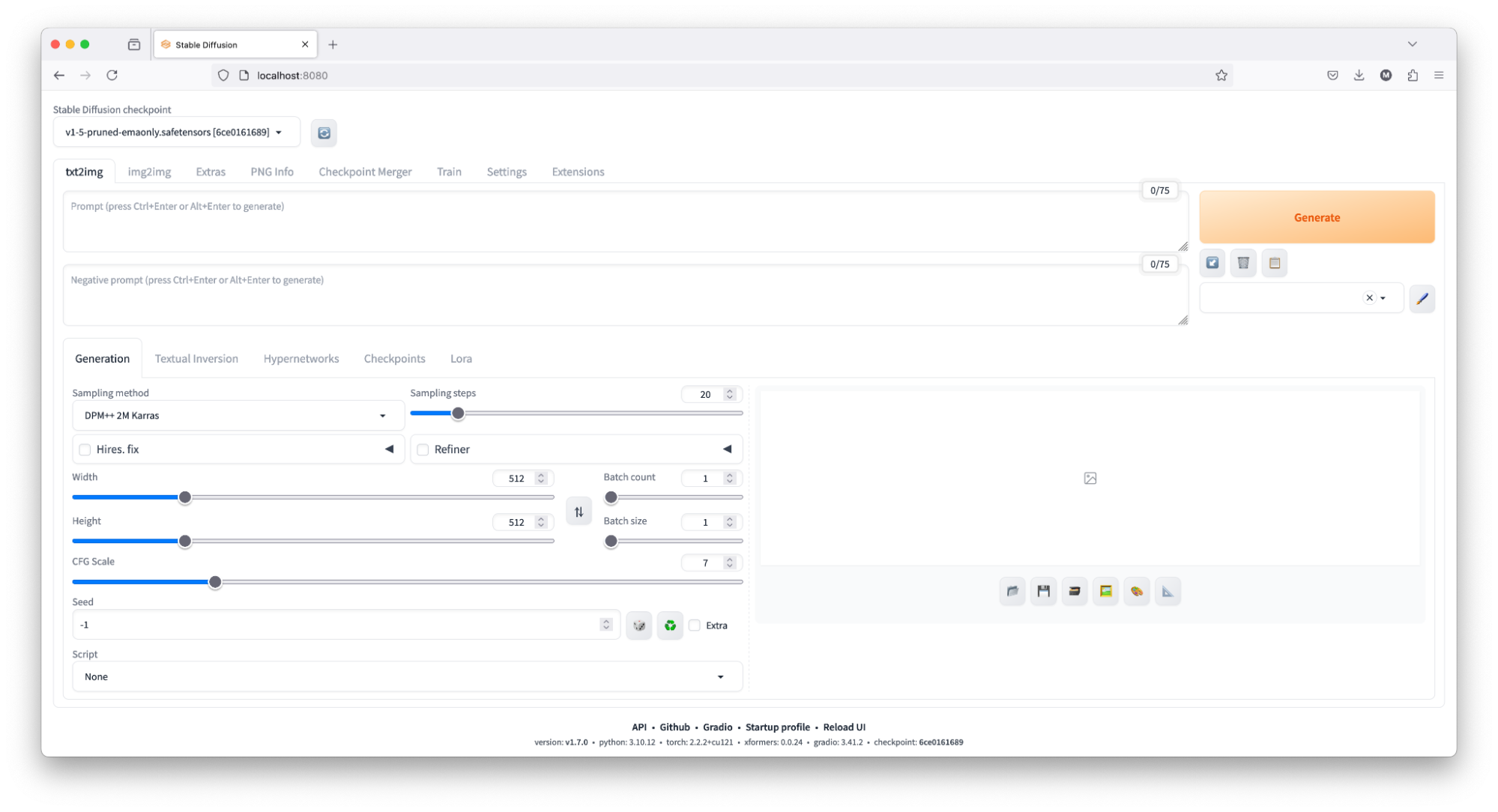This screenshot has width=1498, height=812.
Task: Click the read generation parameters arrow icon
Action: tap(1212, 263)
